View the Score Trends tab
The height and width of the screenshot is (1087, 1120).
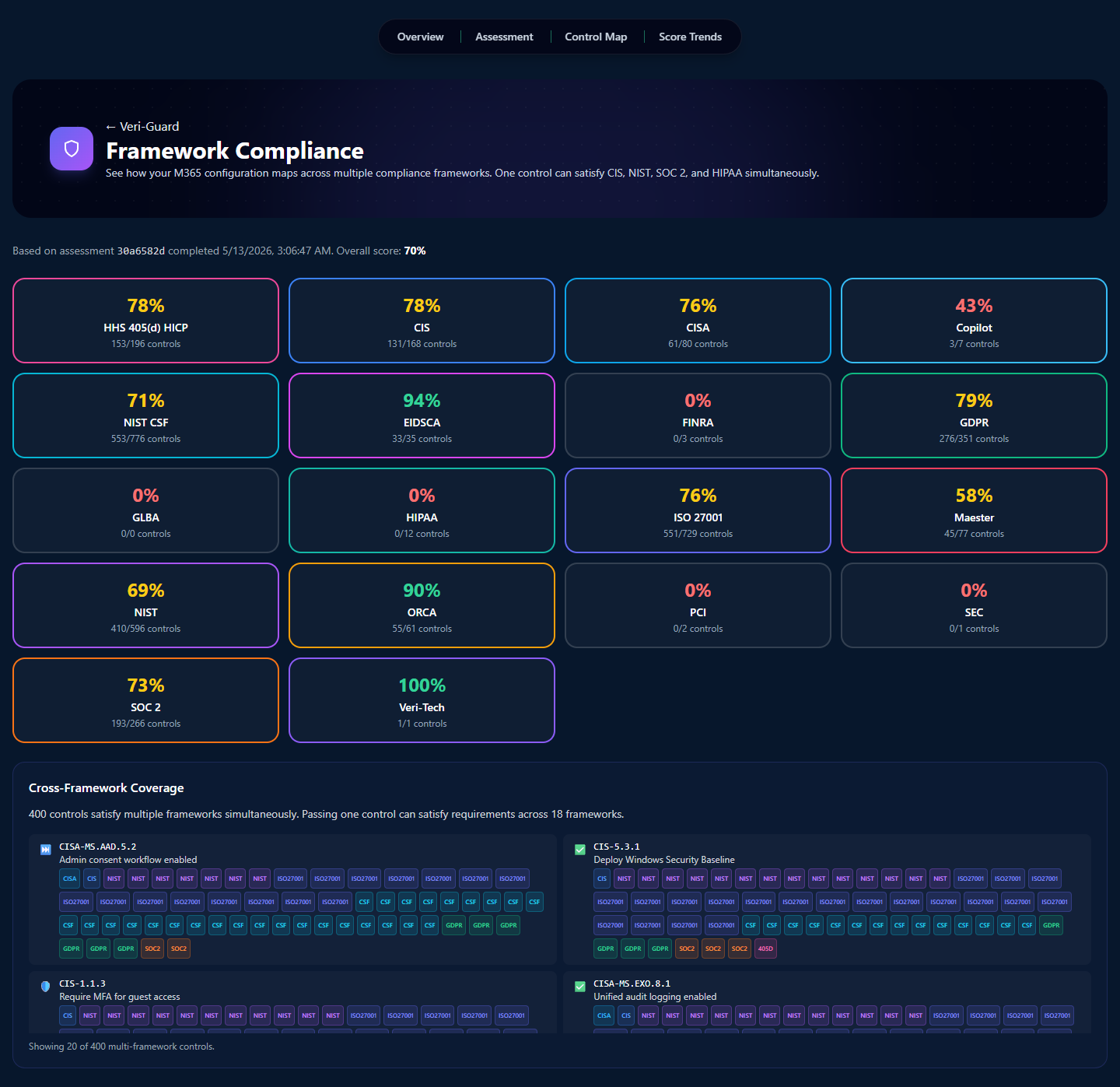[x=690, y=37]
